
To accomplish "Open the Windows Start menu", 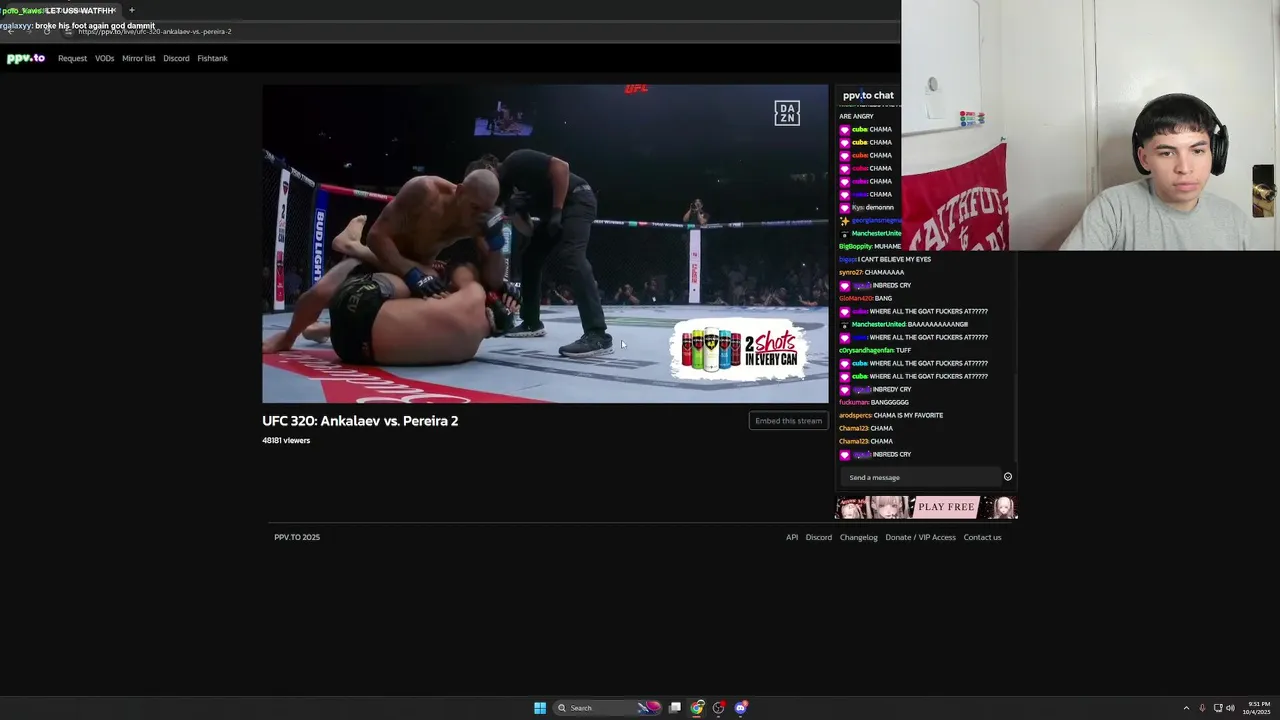I will point(540,708).
